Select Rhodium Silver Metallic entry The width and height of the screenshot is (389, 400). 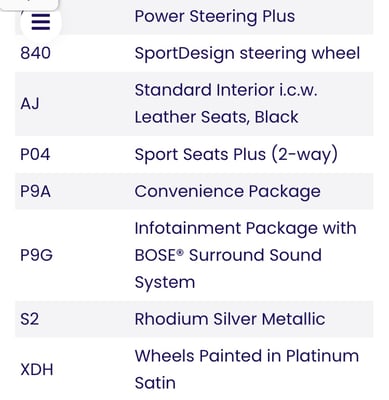pos(230,319)
